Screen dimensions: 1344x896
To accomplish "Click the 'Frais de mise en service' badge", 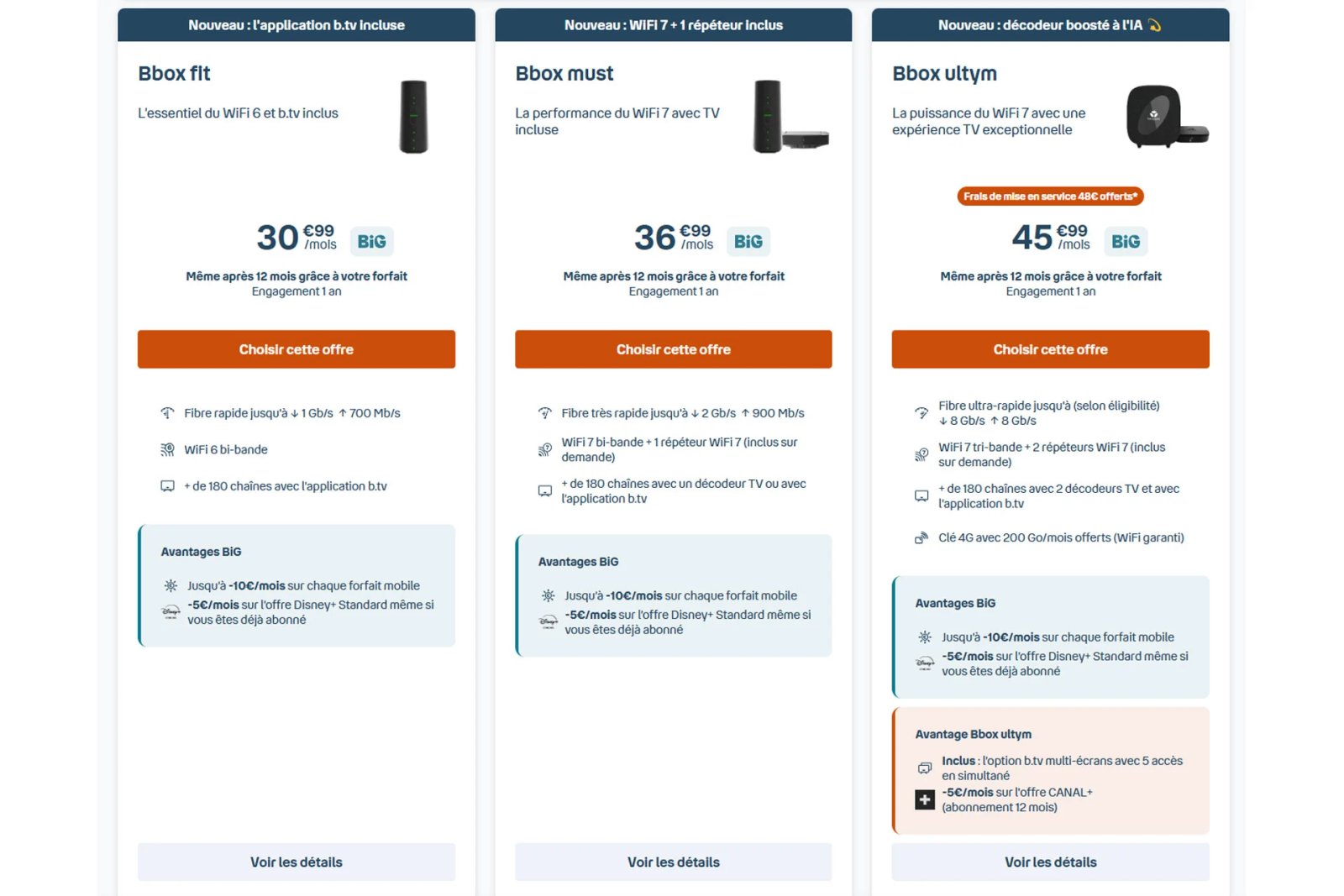I will [1050, 196].
